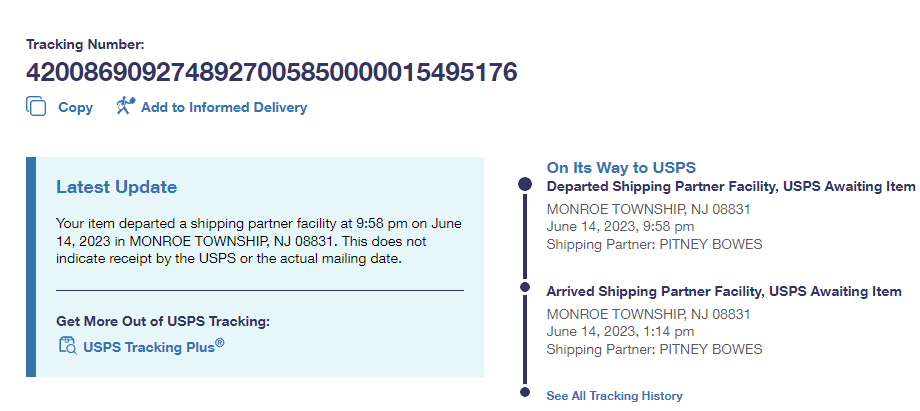Click the timeline dot beside See All Tracking History
Screen dimensions: 920x411
pos(525,394)
